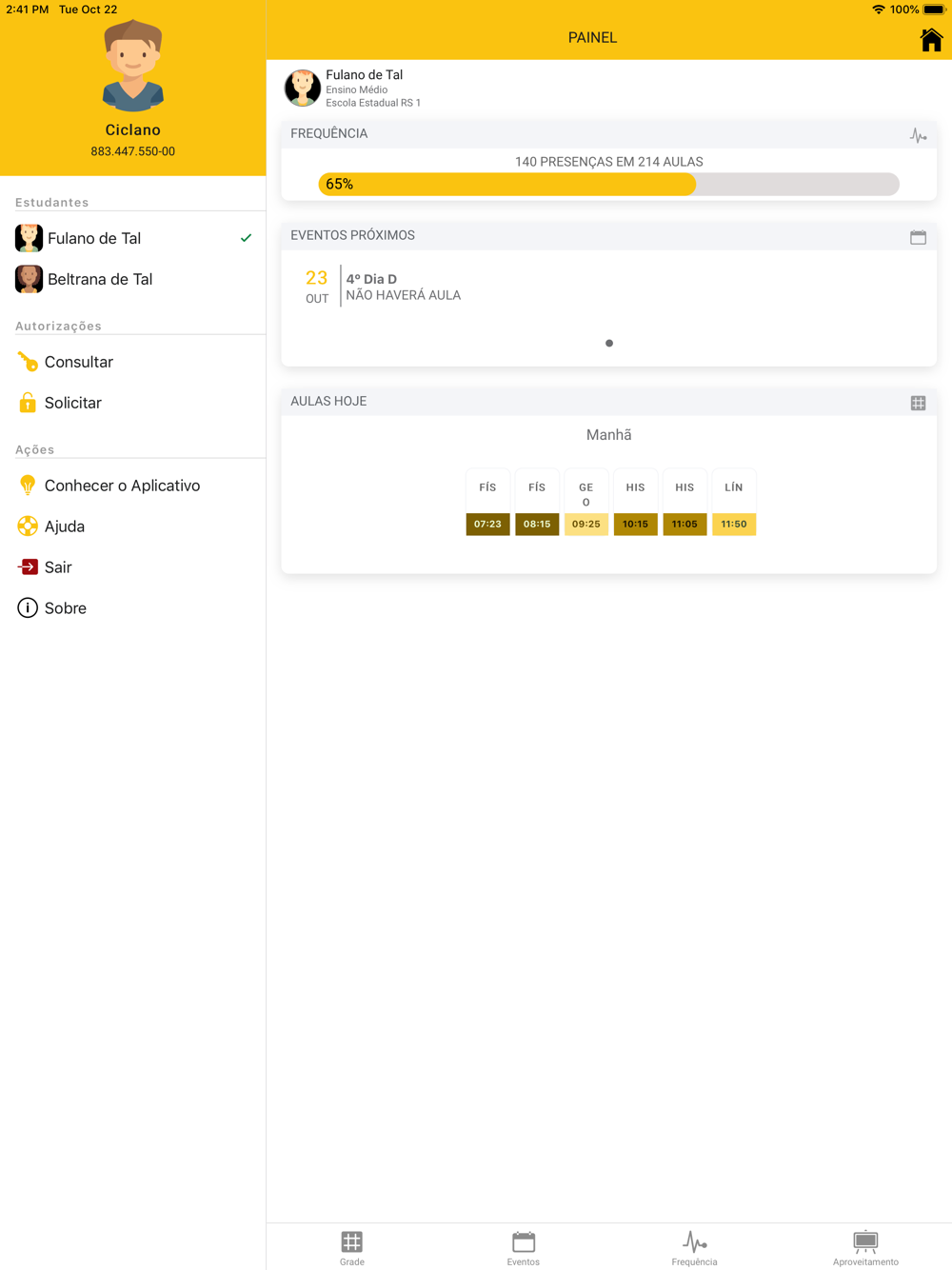The width and height of the screenshot is (952, 1270).
Task: Tap '140 PRESENÇAS EM 214 AULAS' text
Action: pos(609,162)
